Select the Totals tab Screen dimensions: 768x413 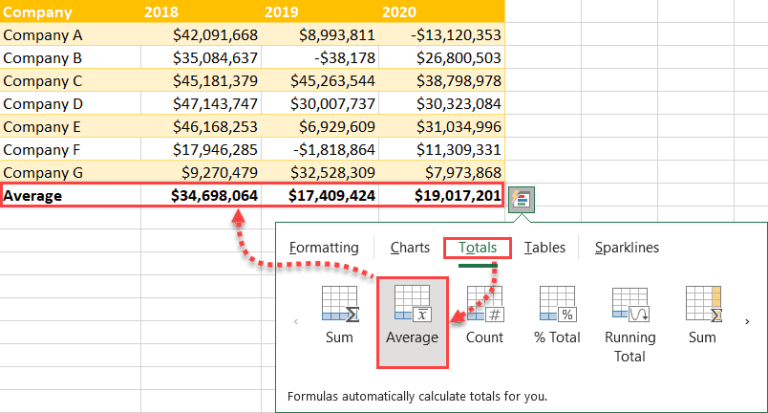[478, 248]
